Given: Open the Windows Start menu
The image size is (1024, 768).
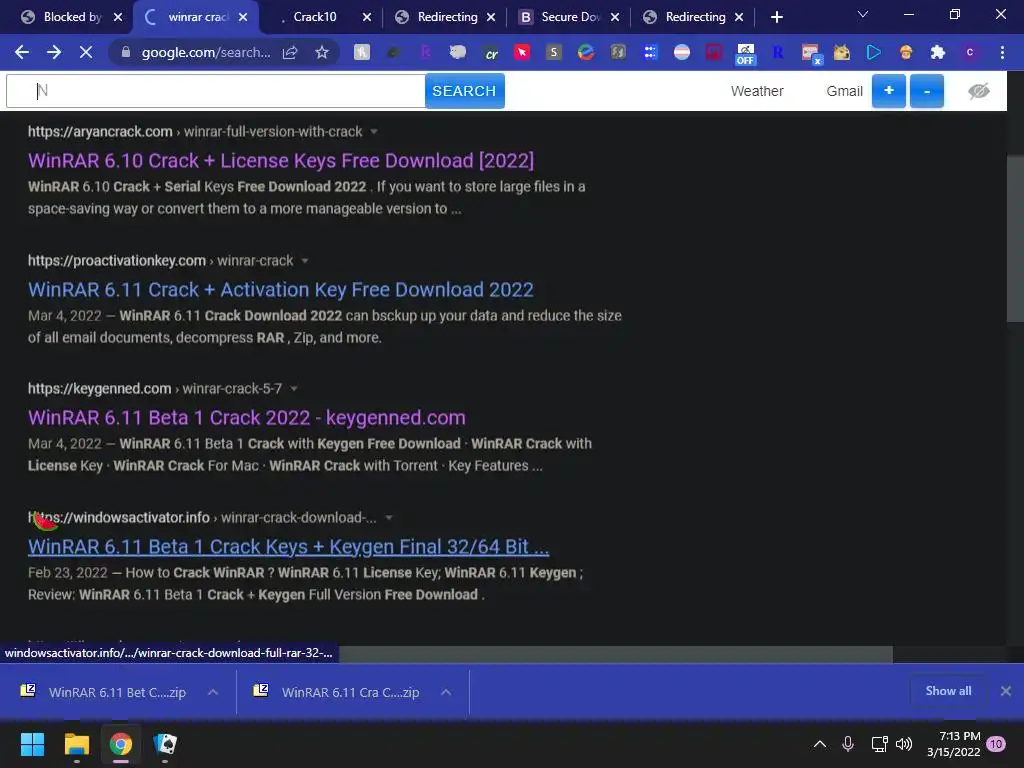Looking at the screenshot, I should [x=32, y=744].
